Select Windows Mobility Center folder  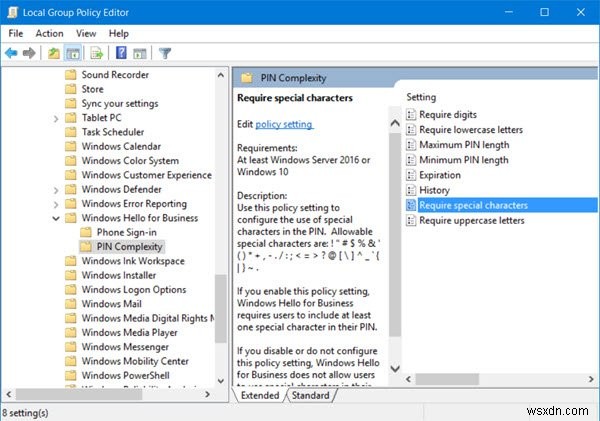[x=135, y=361]
